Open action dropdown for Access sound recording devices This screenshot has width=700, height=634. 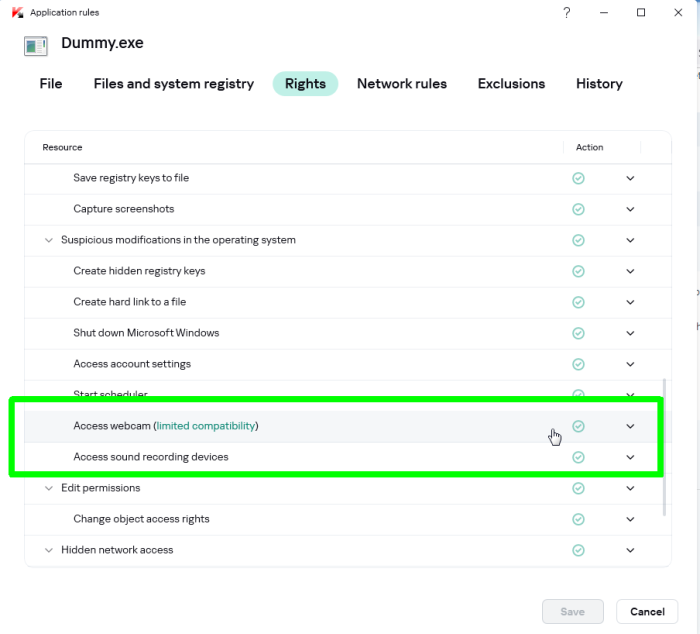(630, 457)
